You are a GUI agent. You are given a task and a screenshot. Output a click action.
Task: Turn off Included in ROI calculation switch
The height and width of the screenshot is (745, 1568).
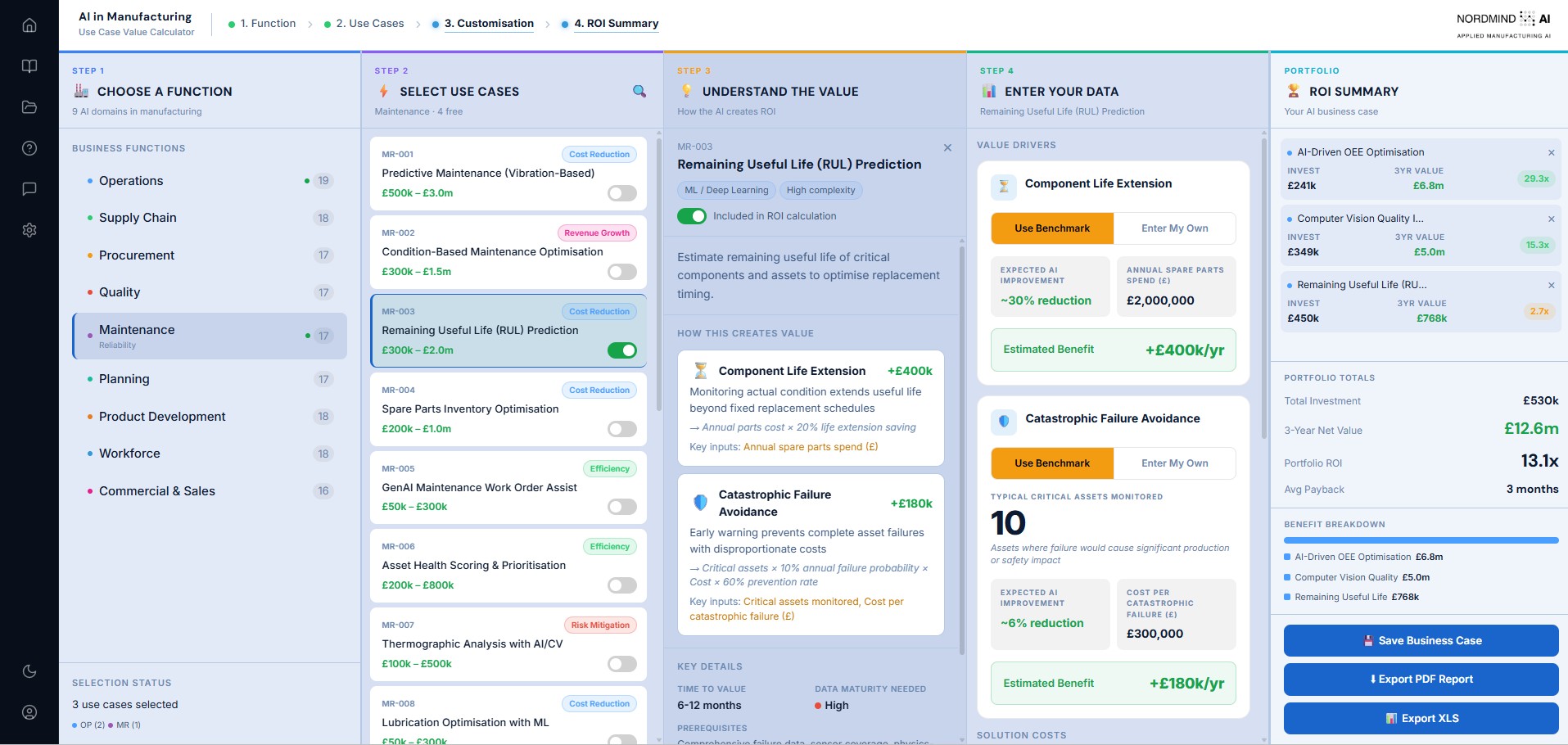692,216
